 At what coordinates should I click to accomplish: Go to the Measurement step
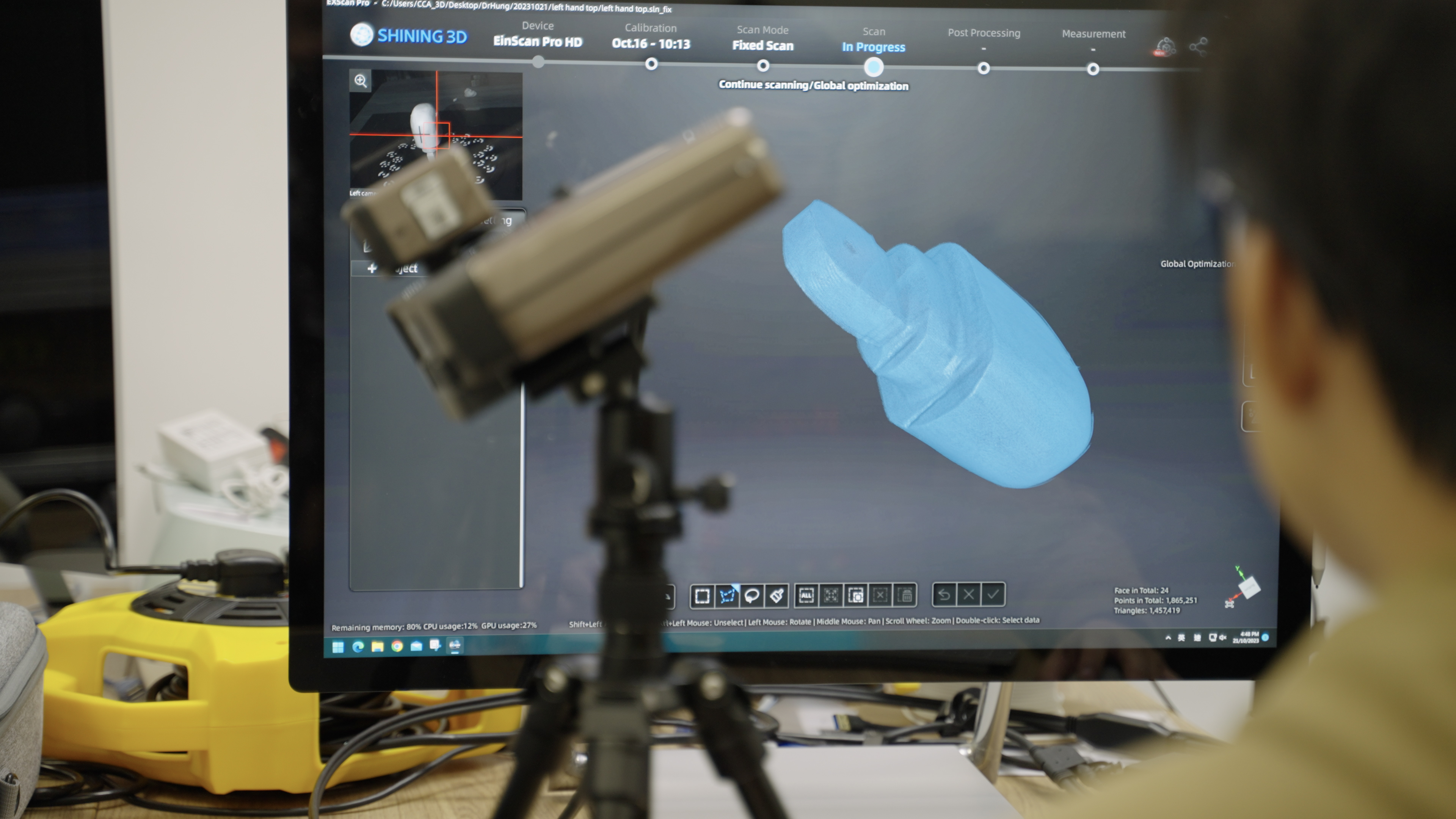click(1093, 41)
